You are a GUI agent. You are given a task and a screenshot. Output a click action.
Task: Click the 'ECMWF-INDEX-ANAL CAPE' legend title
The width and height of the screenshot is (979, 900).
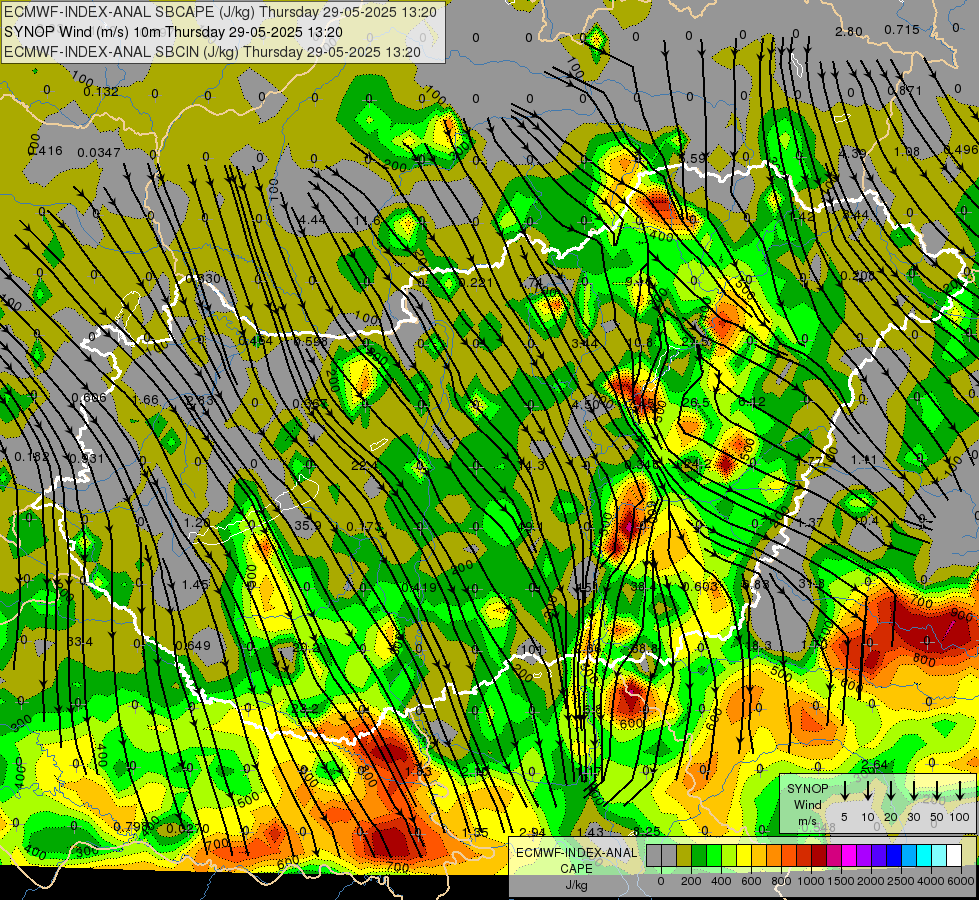coord(576,860)
